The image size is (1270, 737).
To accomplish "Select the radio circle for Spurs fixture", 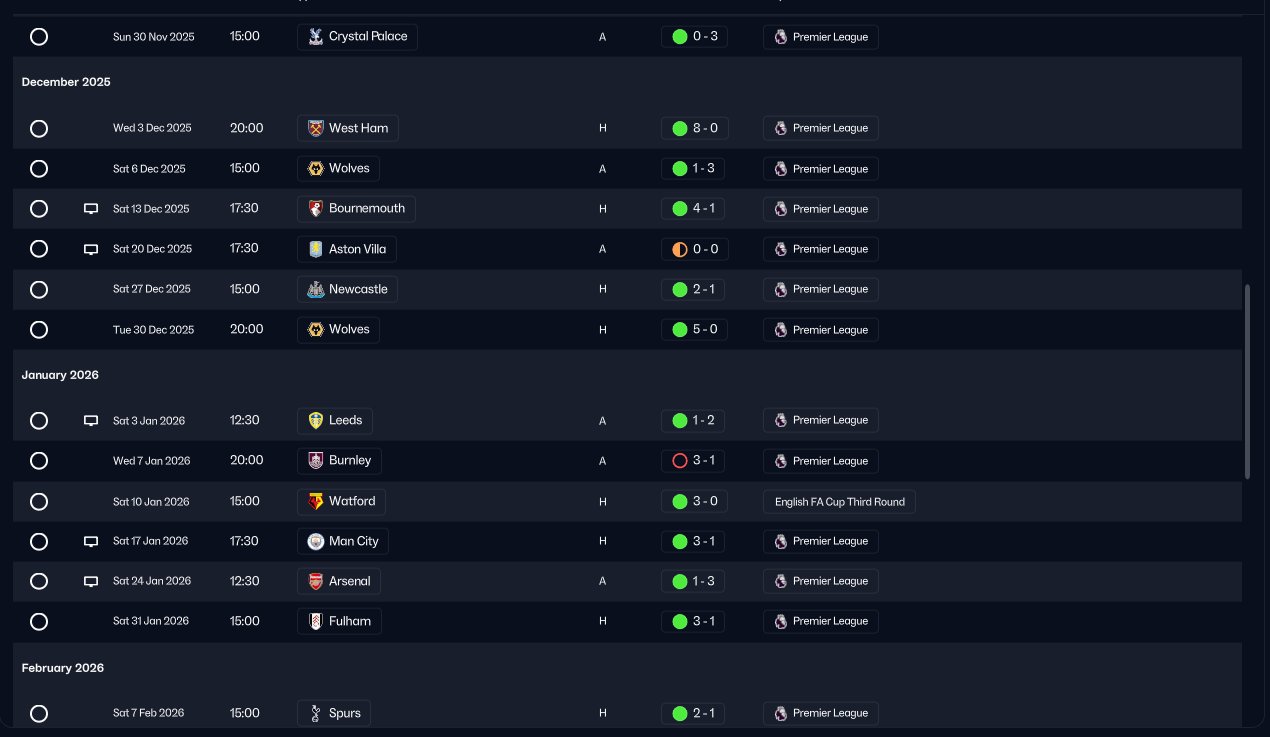I will point(39,714).
